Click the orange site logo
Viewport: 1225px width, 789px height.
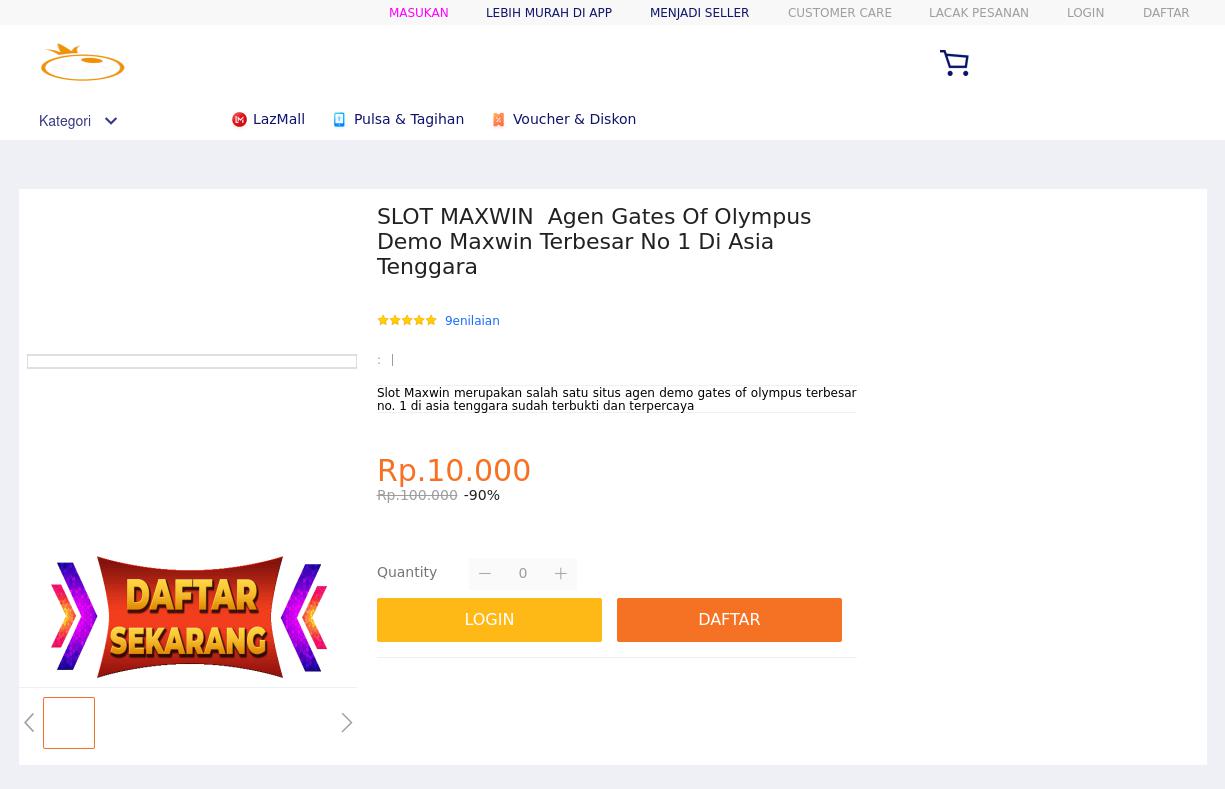pyautogui.click(x=82, y=62)
